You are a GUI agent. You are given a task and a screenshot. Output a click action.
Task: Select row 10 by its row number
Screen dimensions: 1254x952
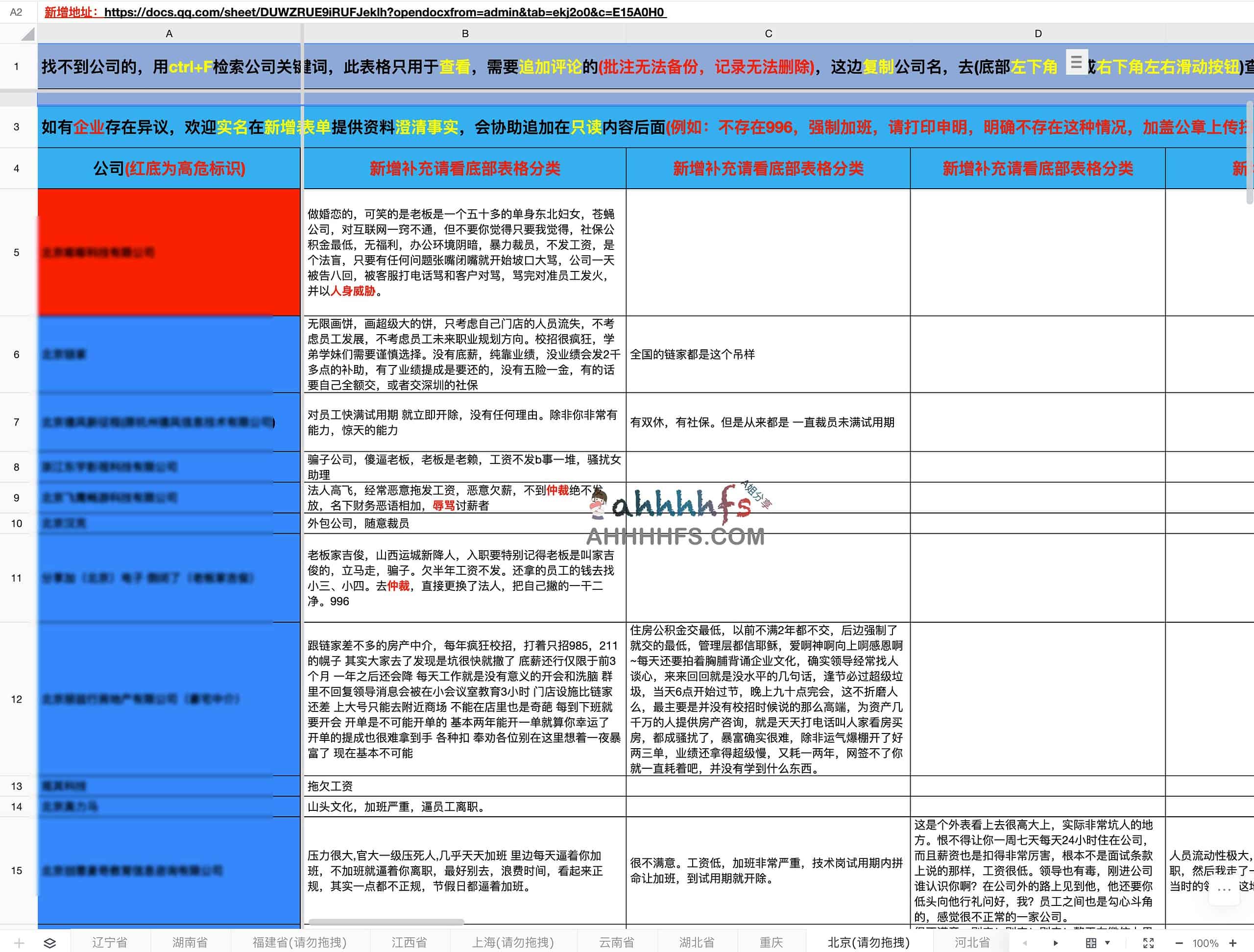[17, 523]
